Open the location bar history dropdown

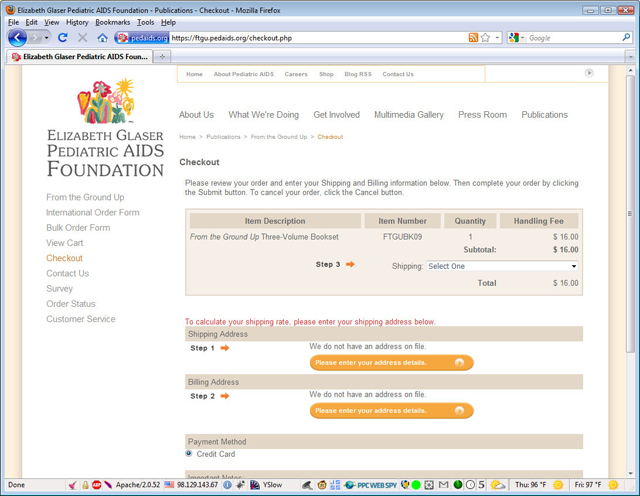(x=497, y=38)
